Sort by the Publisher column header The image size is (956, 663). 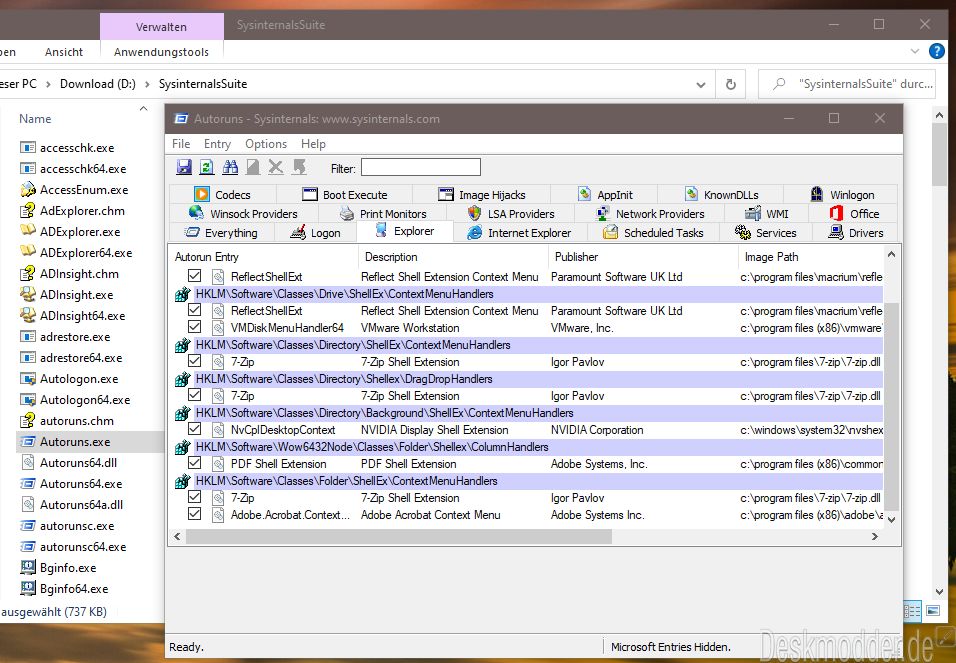click(x=643, y=257)
